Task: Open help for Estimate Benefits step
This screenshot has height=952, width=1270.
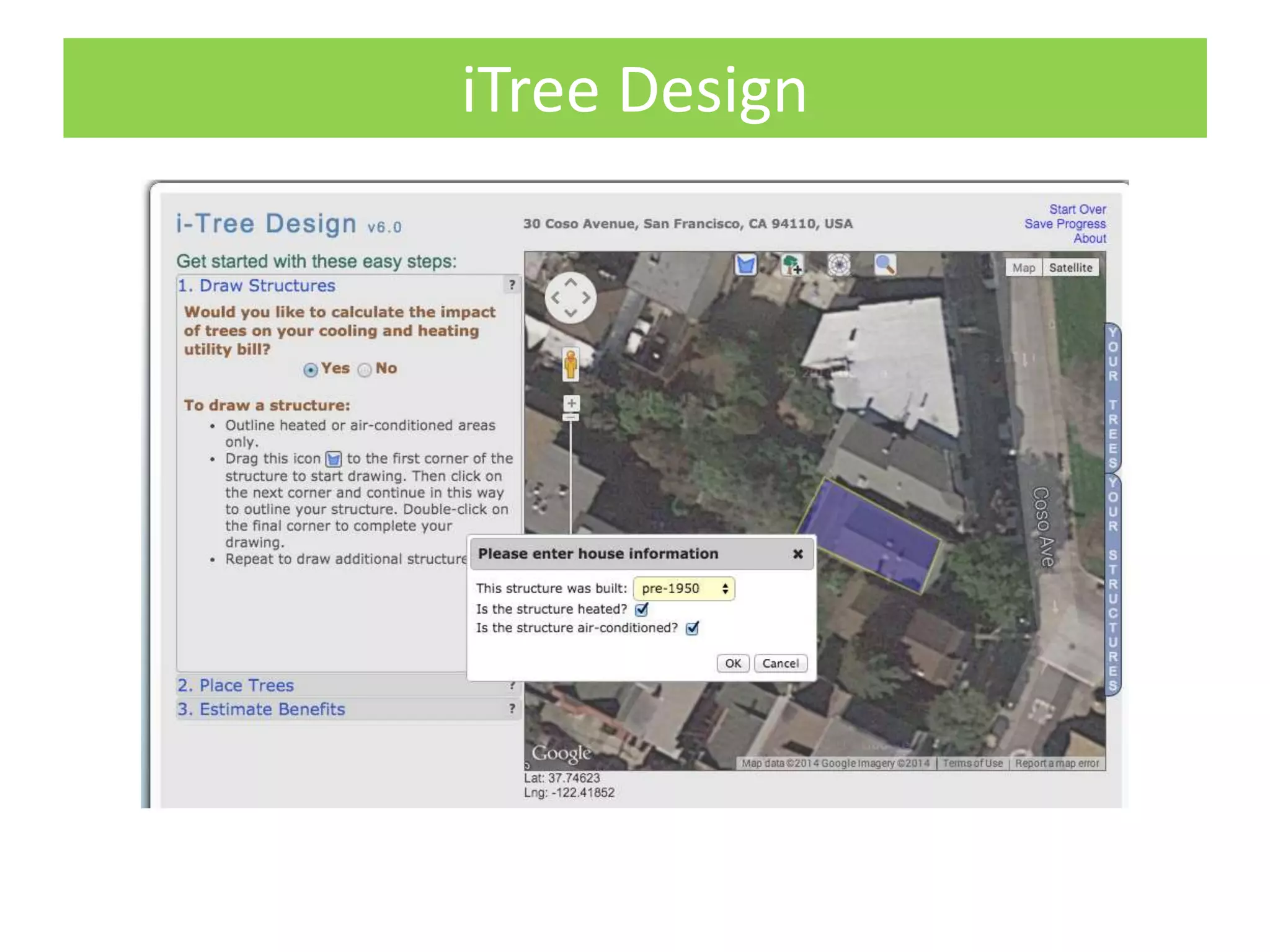Action: (x=512, y=708)
